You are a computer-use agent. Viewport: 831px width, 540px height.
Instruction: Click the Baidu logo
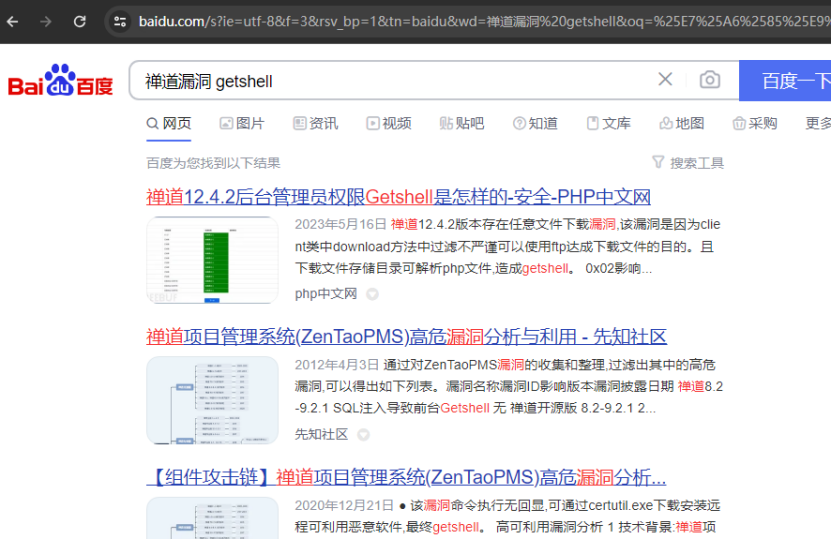(x=60, y=81)
